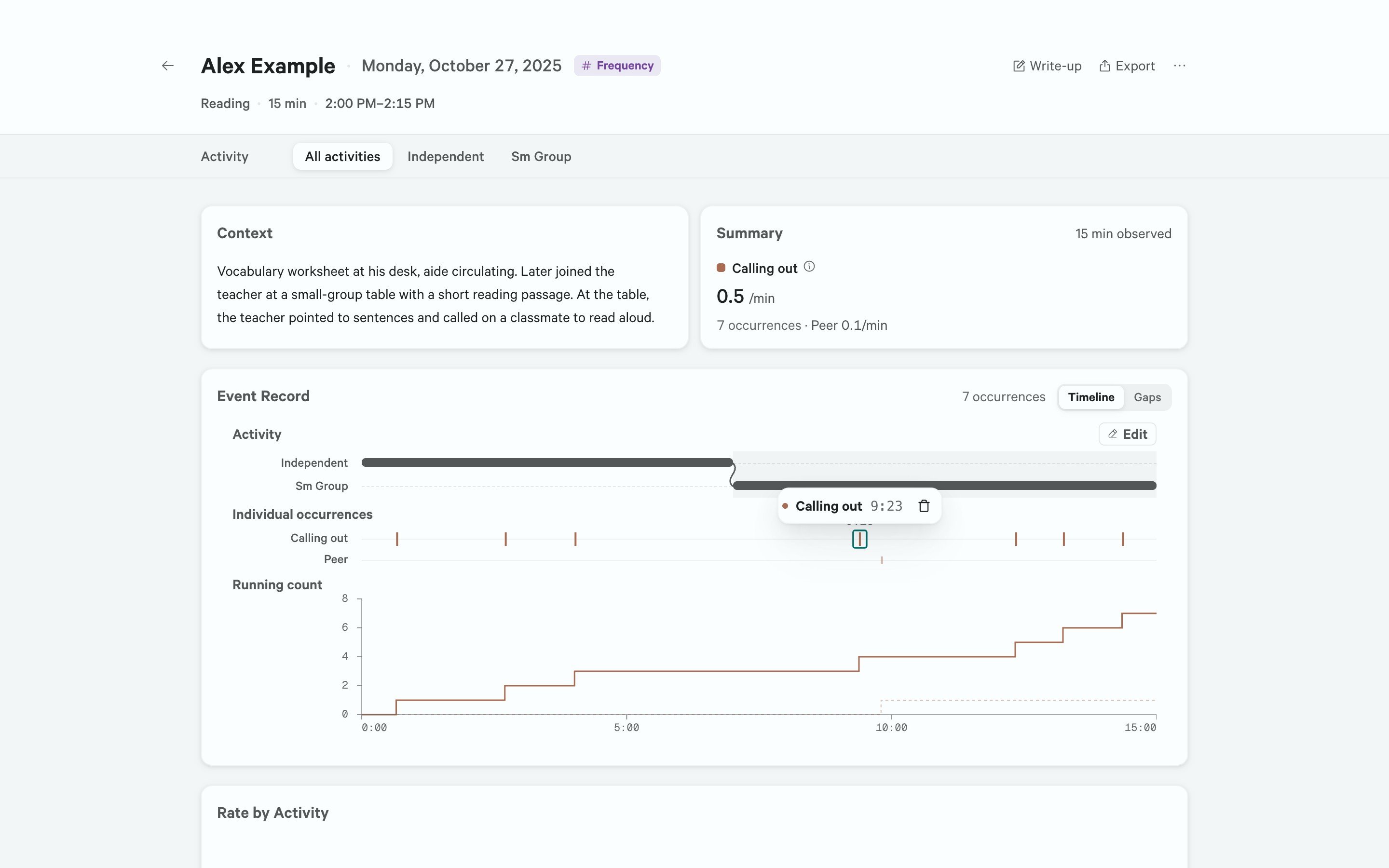Select the first Calling out occurrence marker
The image size is (1389, 868).
pos(396,539)
